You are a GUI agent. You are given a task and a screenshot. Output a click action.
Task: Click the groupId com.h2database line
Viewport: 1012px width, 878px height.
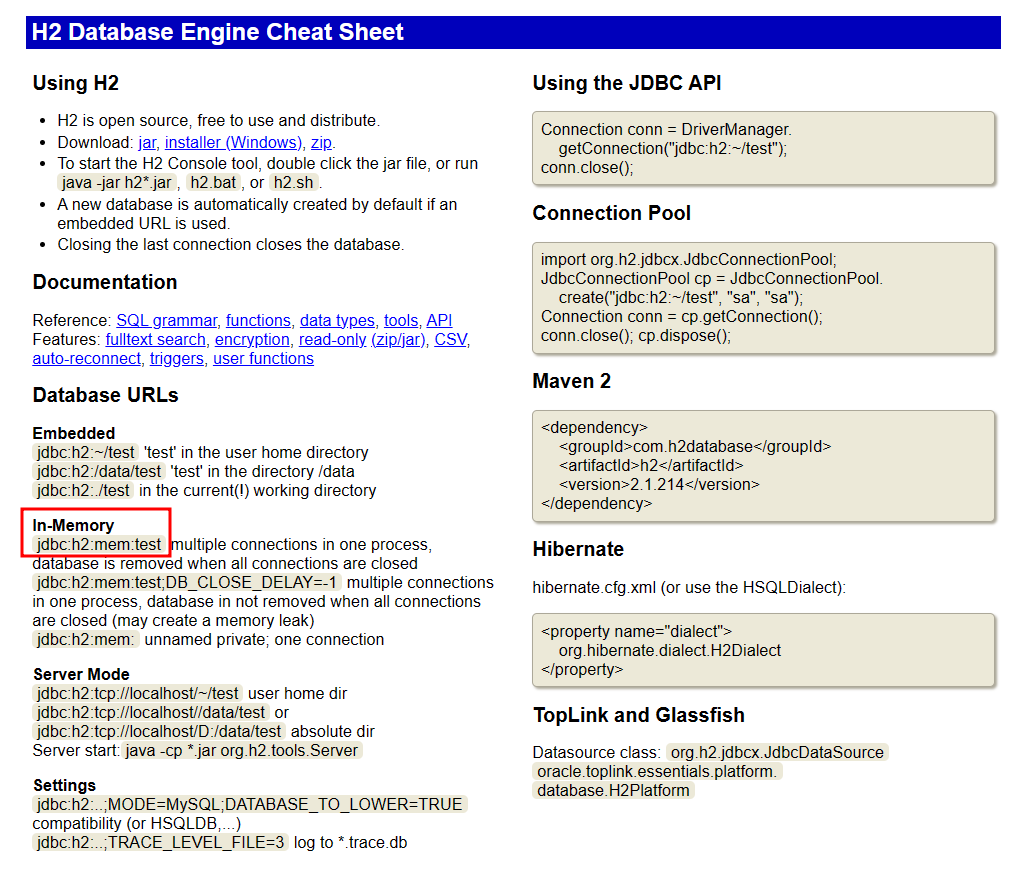click(x=694, y=447)
